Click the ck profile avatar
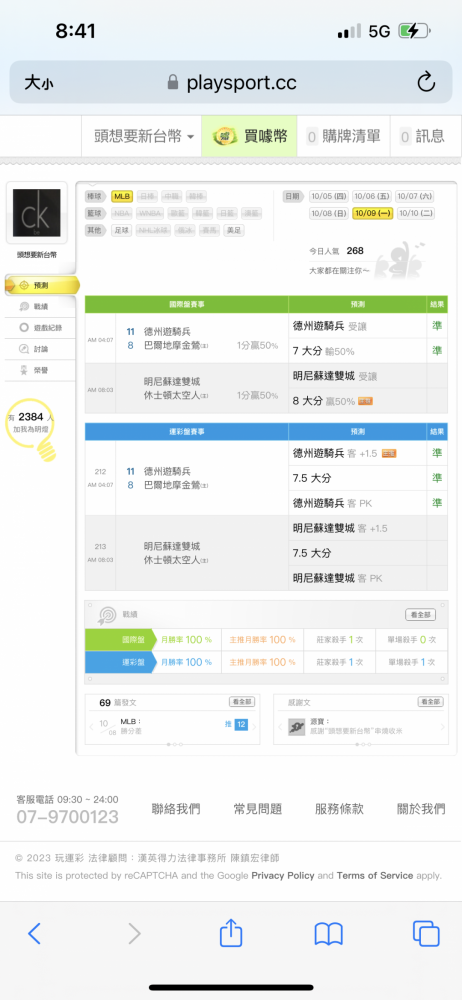The image size is (462, 1000). click(36, 213)
